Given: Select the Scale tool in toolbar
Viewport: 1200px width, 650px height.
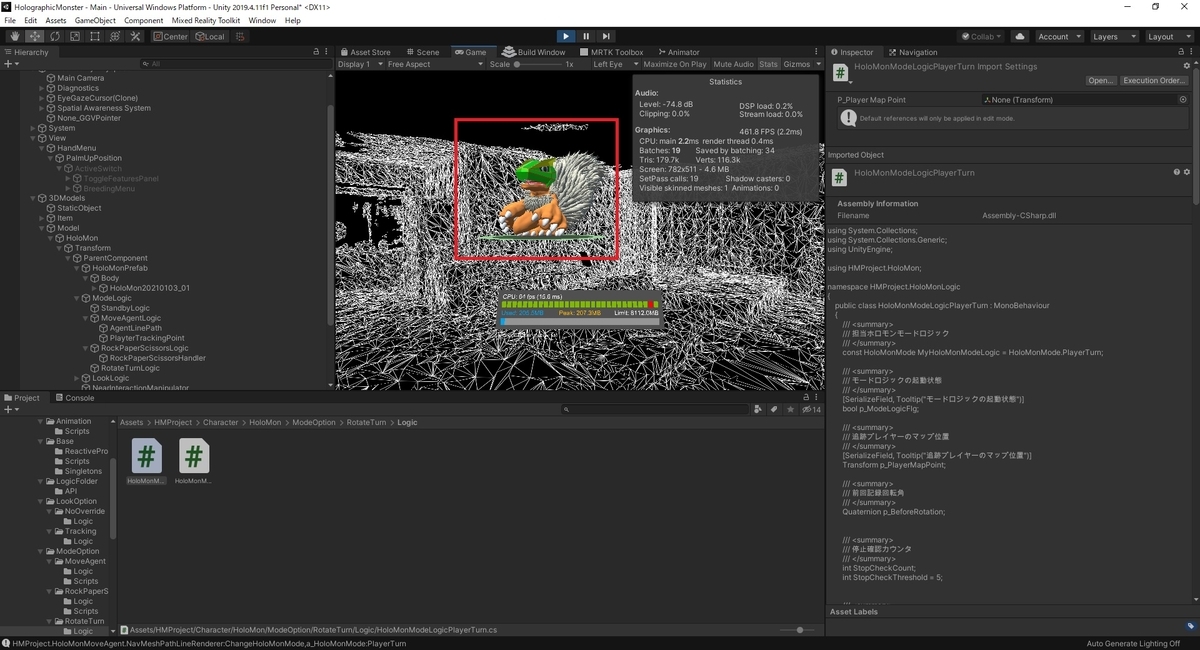Looking at the screenshot, I should tap(74, 36).
